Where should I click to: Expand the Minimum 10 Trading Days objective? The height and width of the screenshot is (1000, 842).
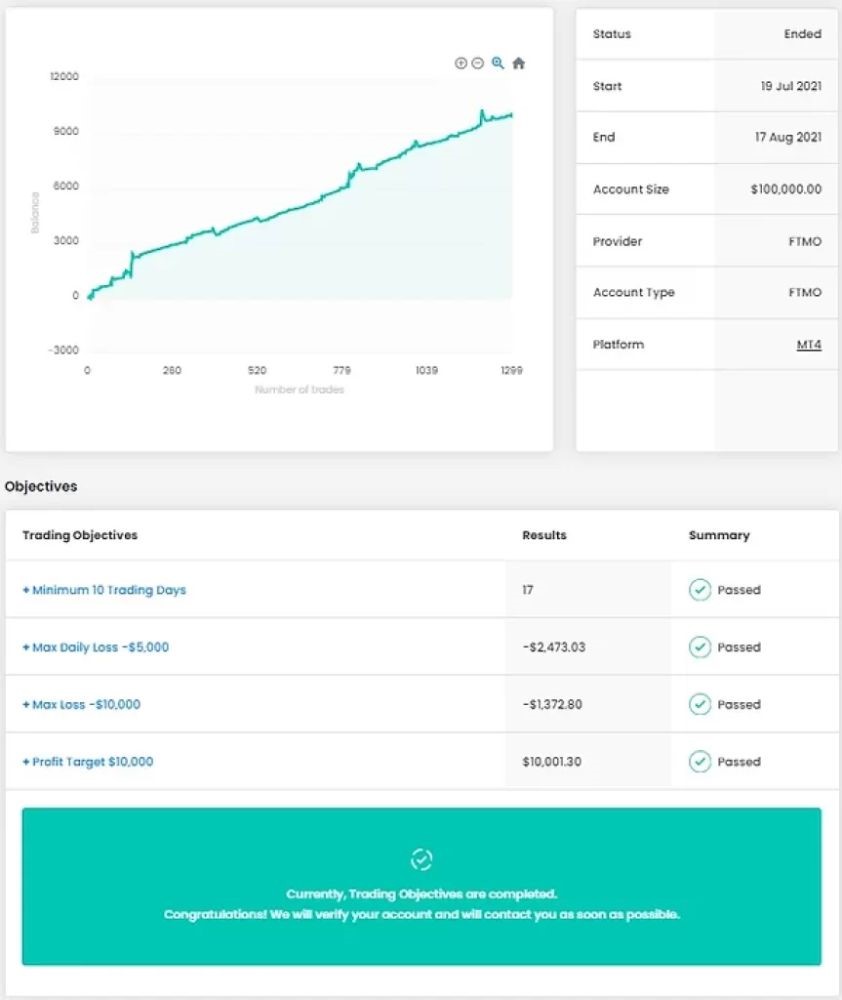[104, 590]
